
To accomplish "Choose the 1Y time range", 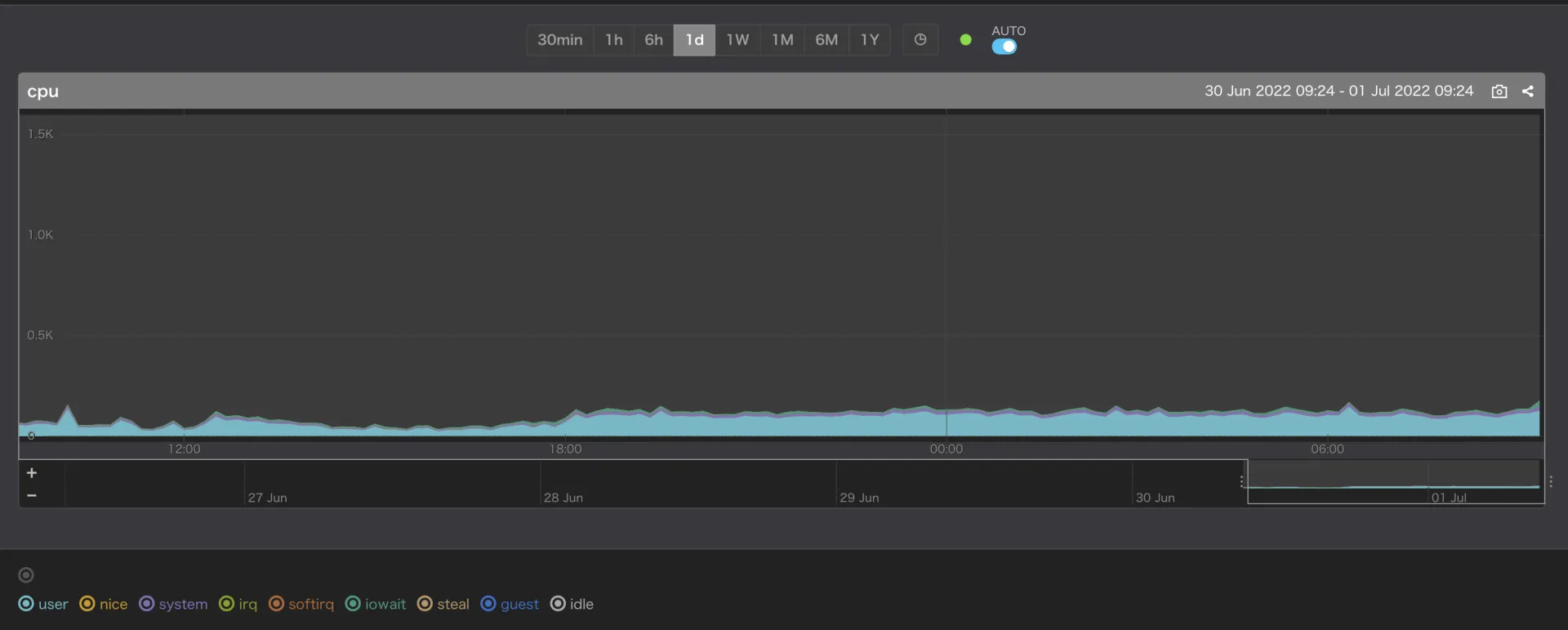I will tap(870, 40).
